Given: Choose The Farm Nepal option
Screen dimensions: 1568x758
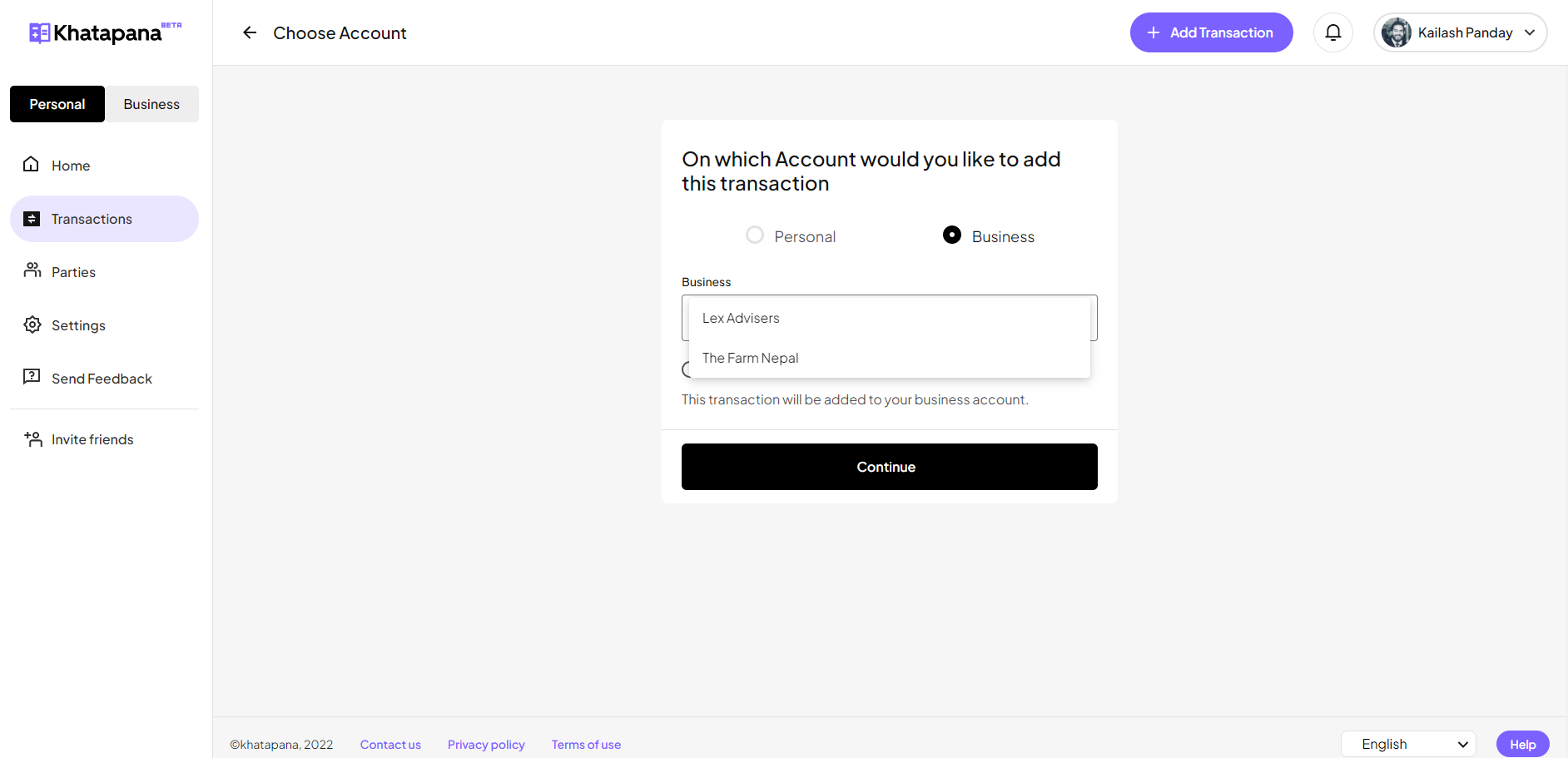Looking at the screenshot, I should click(750, 358).
